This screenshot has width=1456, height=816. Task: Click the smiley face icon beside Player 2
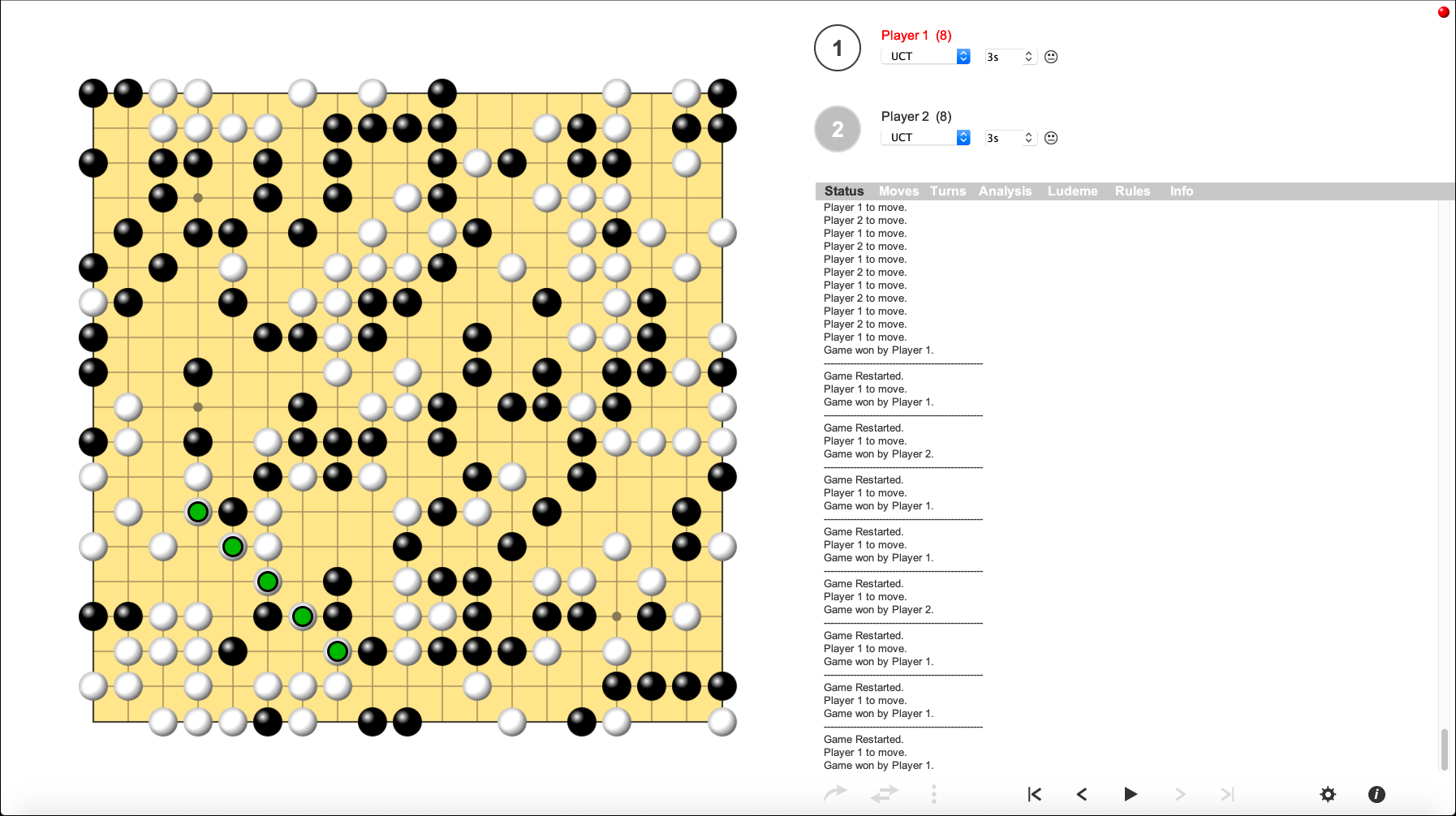point(1051,138)
